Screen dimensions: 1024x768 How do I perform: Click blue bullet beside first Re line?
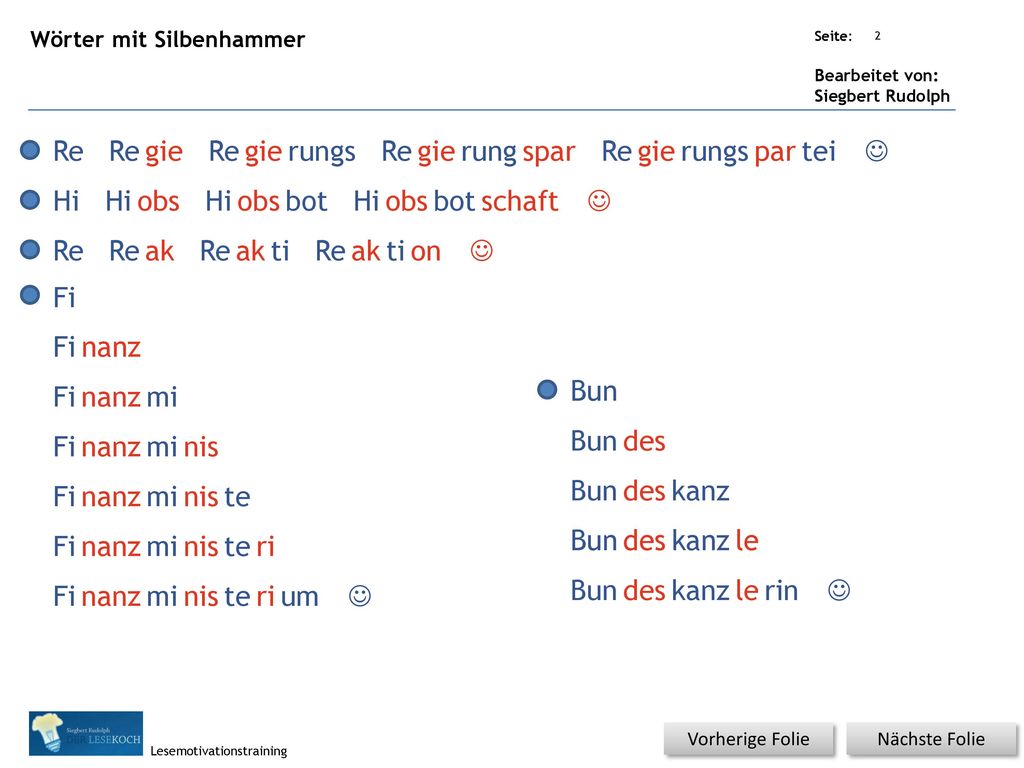[x=30, y=150]
